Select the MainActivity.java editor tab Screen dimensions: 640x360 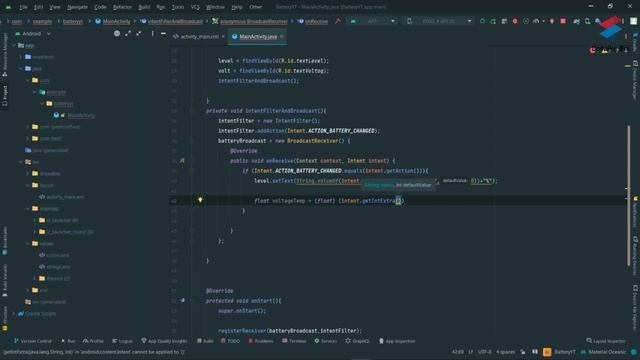click(x=258, y=37)
